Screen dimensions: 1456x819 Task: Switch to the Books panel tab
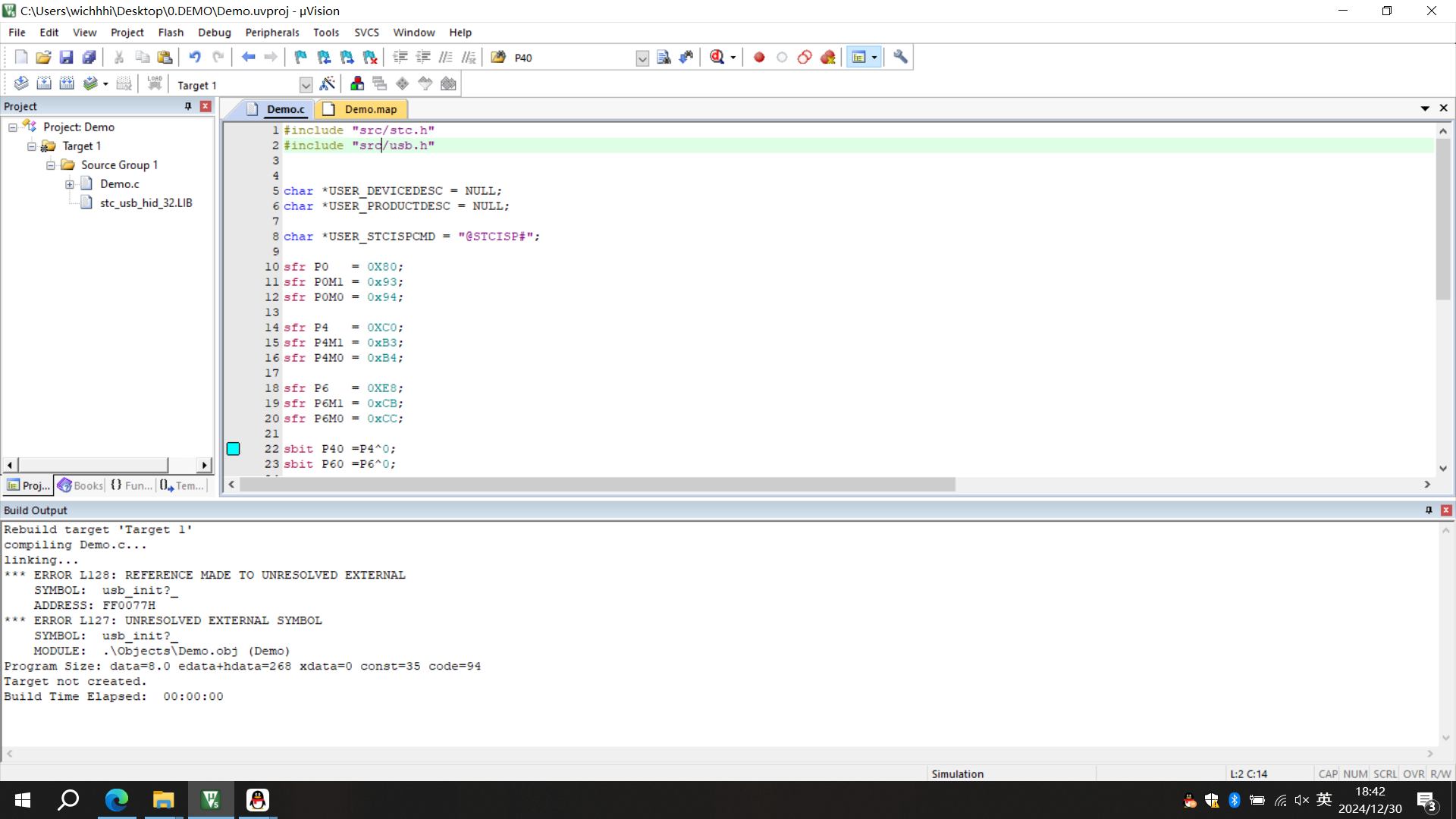(x=80, y=485)
